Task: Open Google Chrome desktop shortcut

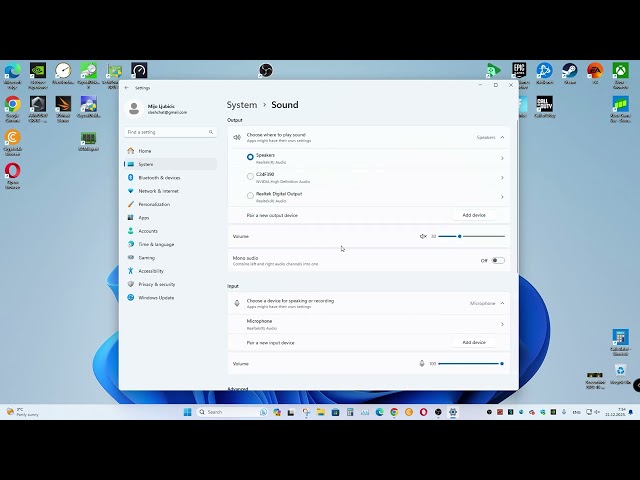Action: (x=13, y=109)
